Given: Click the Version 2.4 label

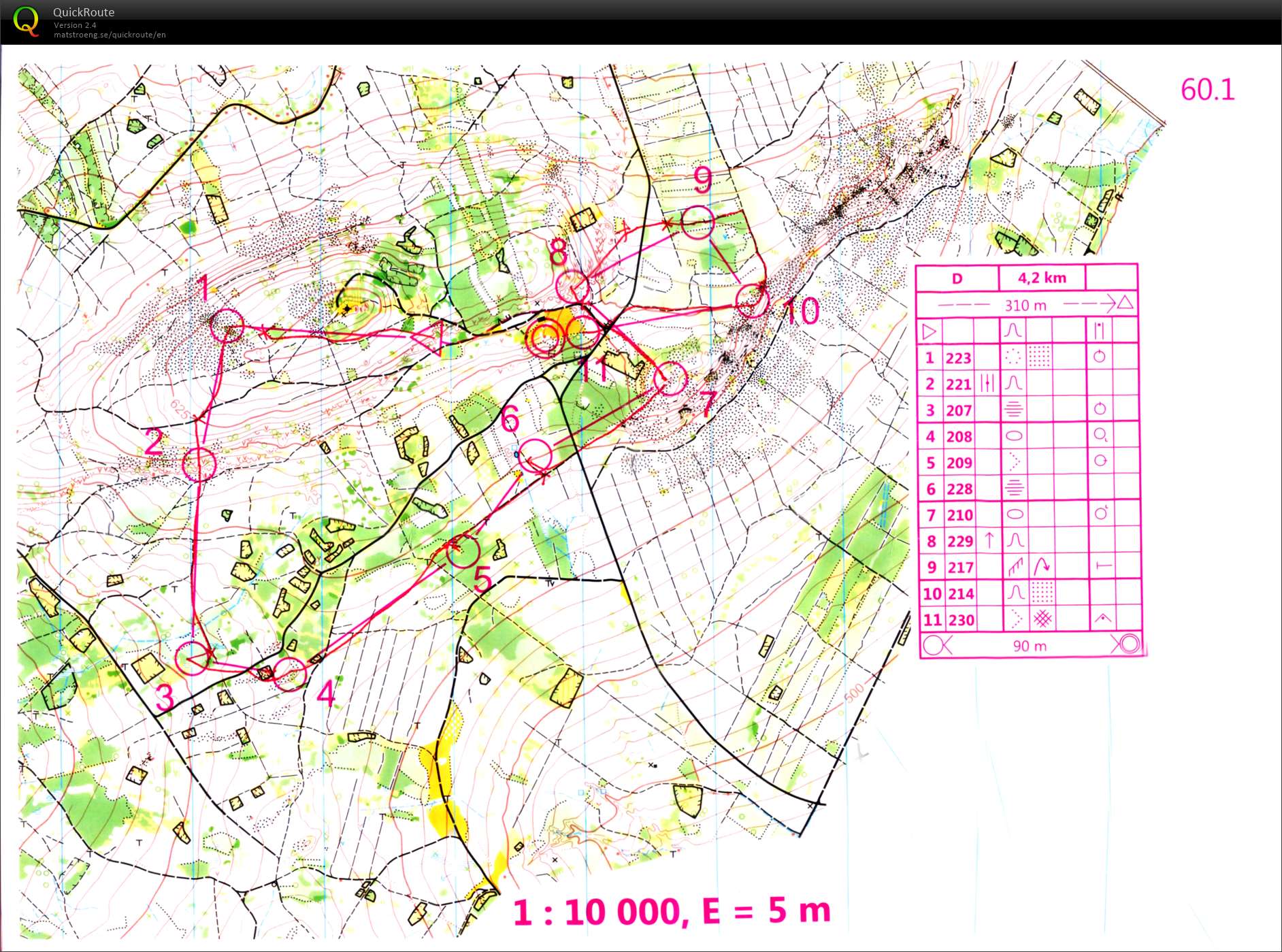Looking at the screenshot, I should point(75,25).
